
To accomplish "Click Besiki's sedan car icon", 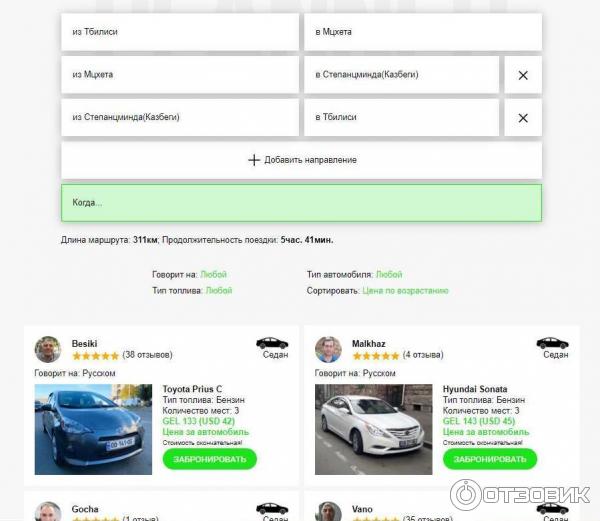I will 272,343.
